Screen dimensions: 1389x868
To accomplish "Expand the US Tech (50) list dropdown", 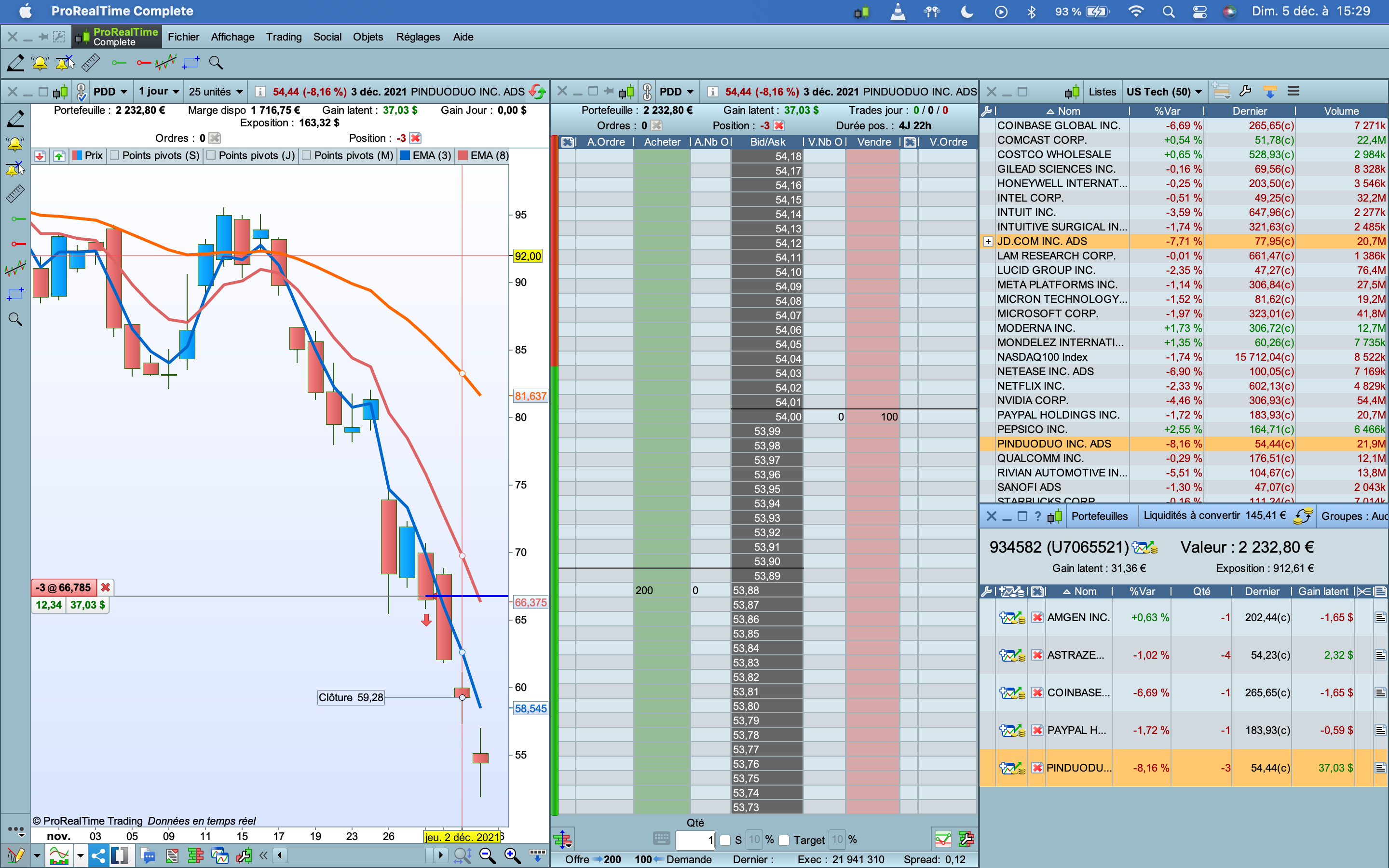I will click(1164, 91).
